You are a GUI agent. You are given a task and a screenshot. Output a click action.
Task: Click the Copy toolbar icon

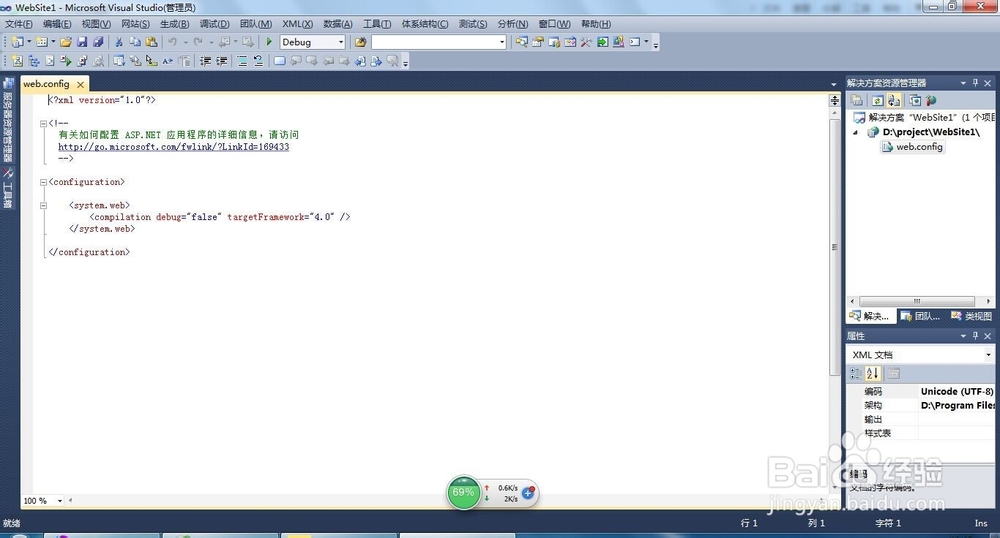pos(135,42)
